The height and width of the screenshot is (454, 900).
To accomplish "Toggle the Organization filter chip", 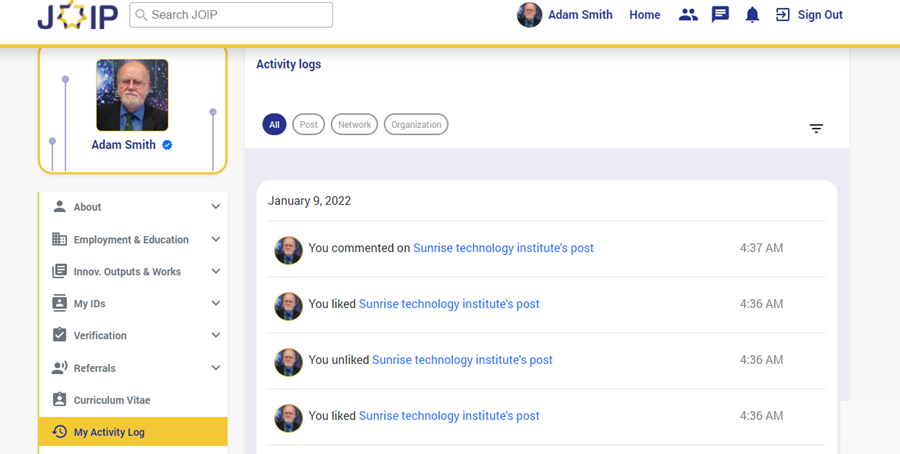I will point(416,125).
